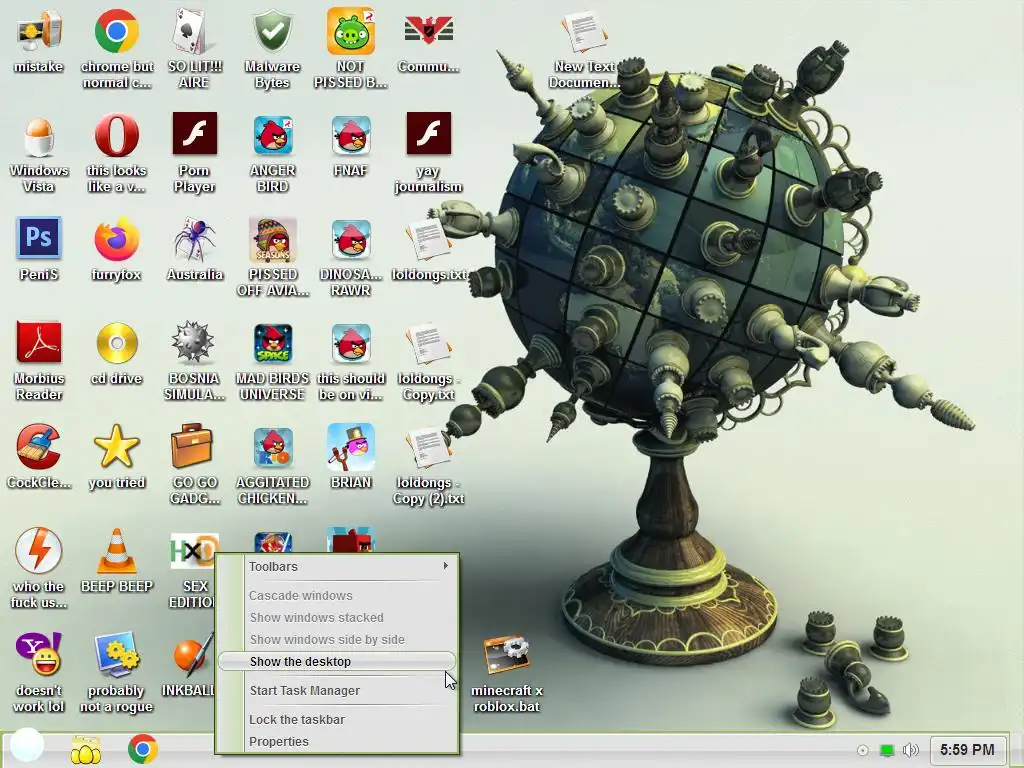Open the 'probably not a rogue' gears icon
The image size is (1024, 768).
[x=116, y=654]
